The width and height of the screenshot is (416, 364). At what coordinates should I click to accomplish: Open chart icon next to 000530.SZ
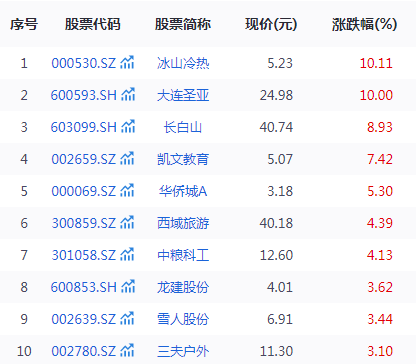click(127, 62)
